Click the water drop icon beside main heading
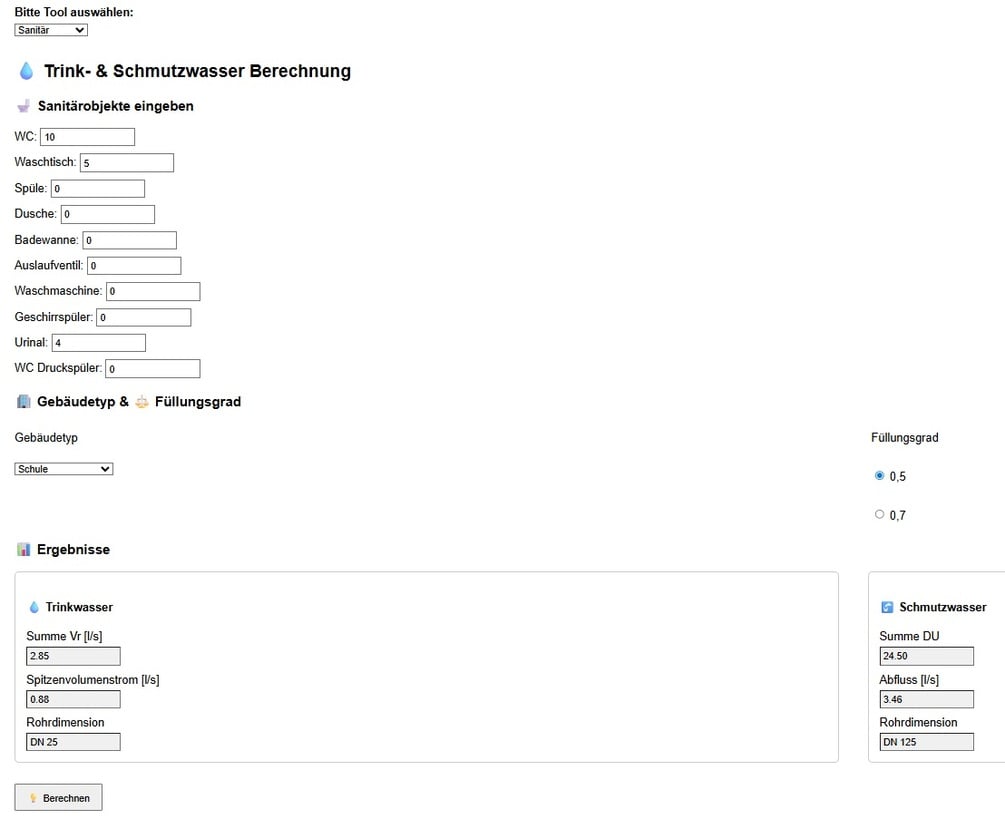1005x819 pixels. pyautogui.click(x=26, y=71)
